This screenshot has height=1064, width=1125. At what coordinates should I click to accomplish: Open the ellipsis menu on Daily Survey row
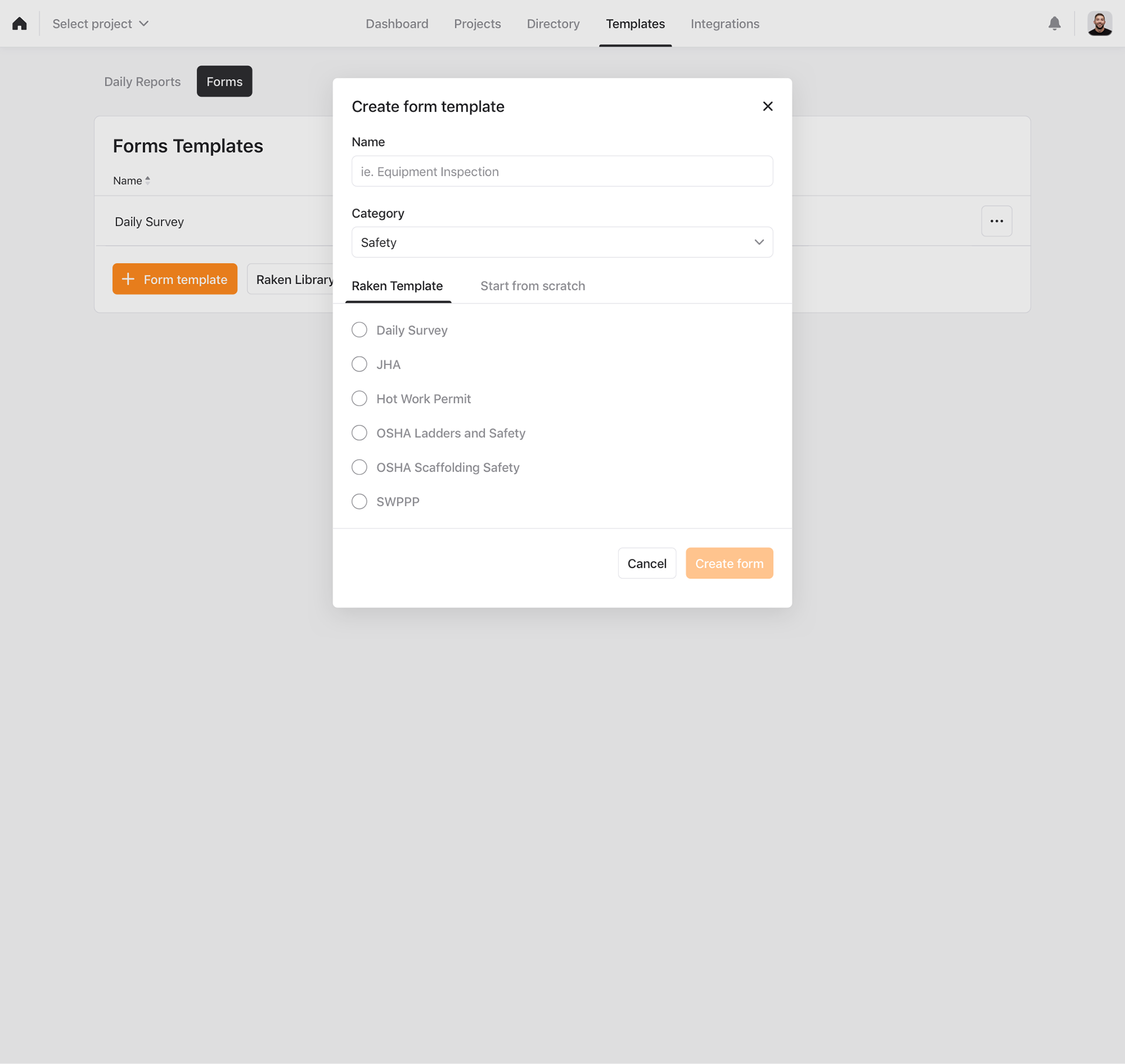(996, 221)
